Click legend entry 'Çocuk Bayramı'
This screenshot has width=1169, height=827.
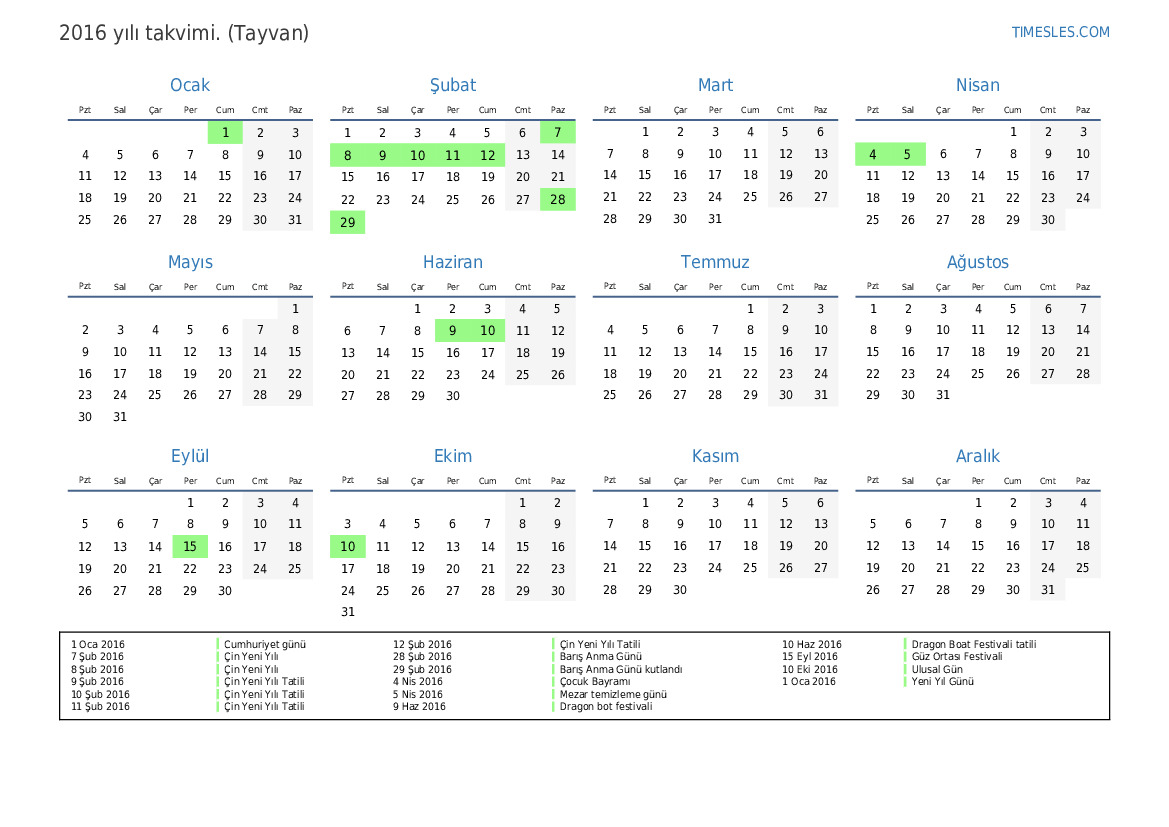pyautogui.click(x=595, y=682)
